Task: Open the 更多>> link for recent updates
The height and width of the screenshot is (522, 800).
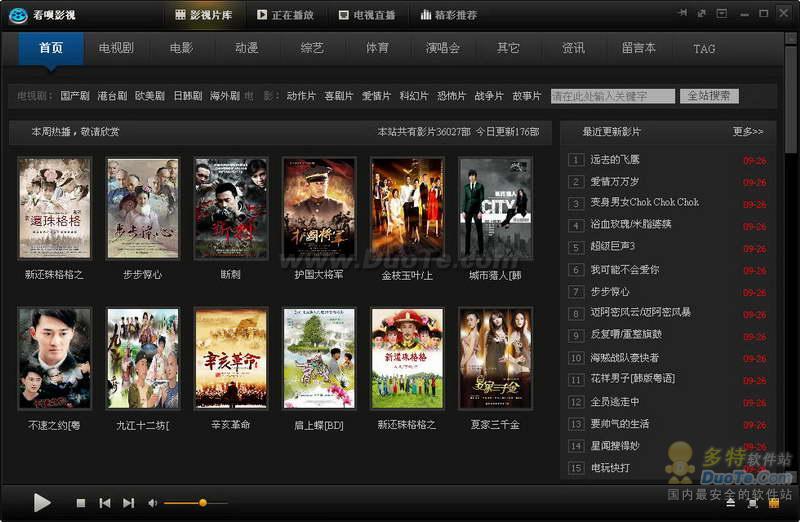Action: 747,131
